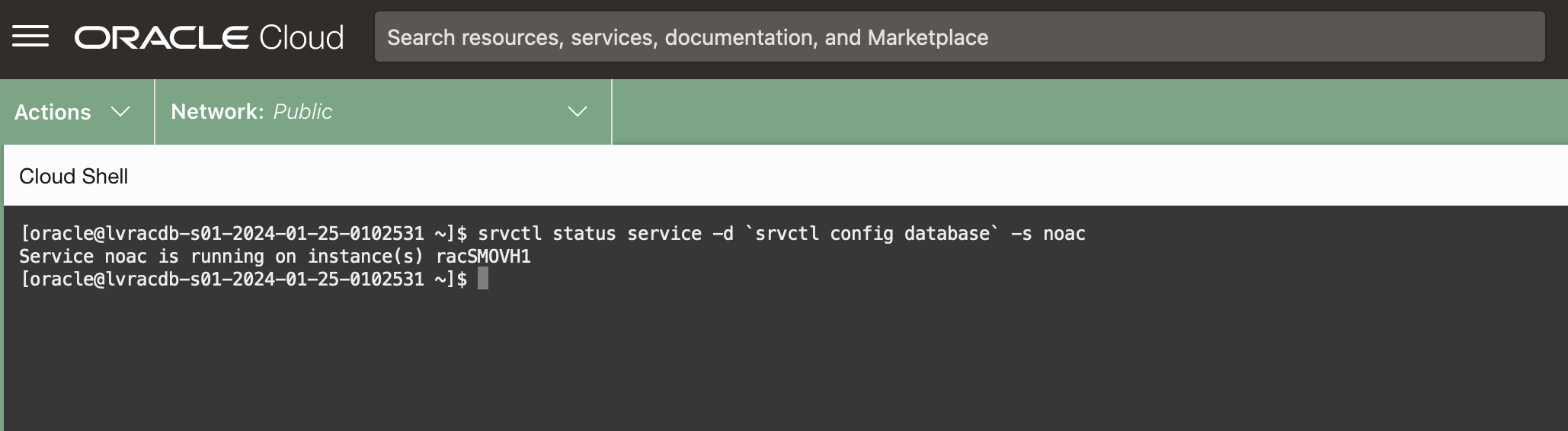Open the Actions menu label

[53, 112]
